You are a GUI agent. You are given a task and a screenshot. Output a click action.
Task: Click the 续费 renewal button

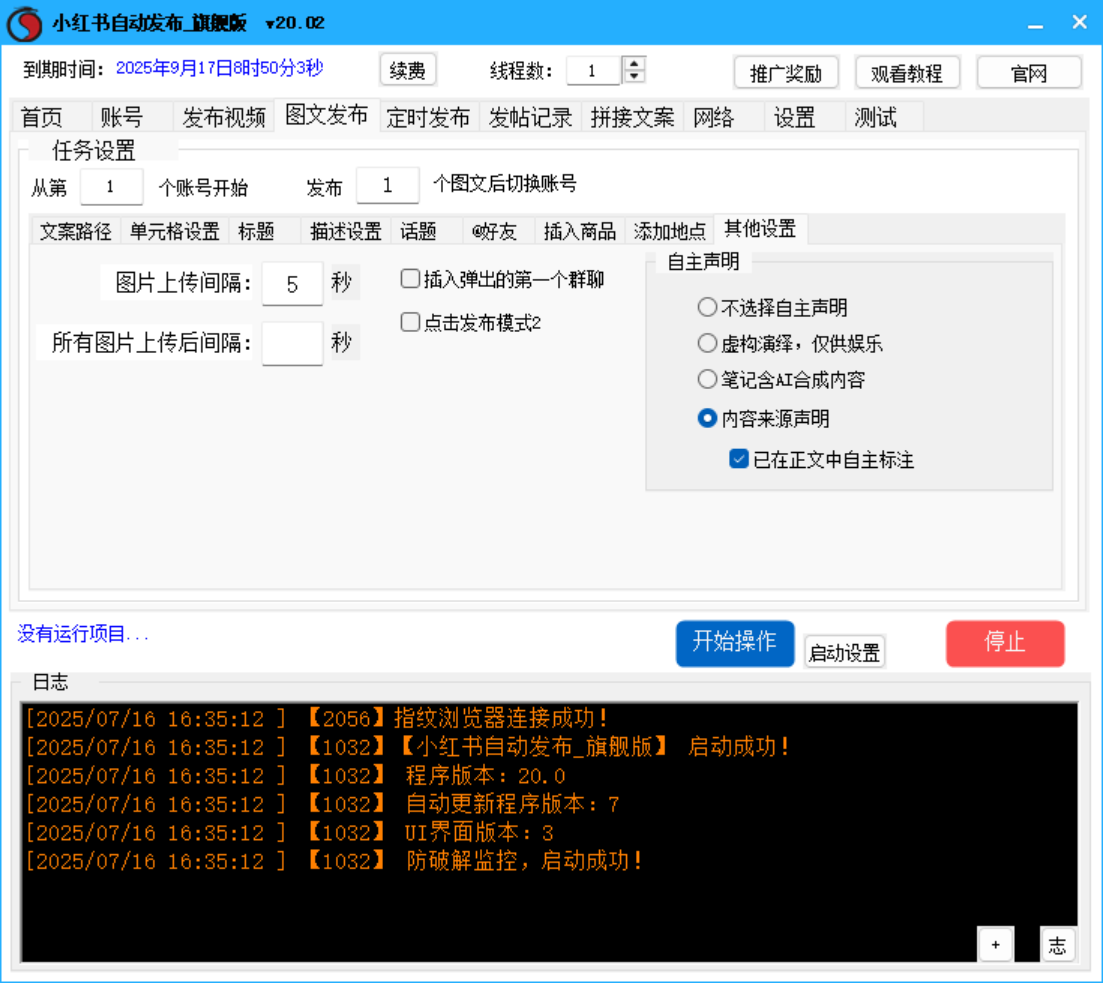point(407,70)
